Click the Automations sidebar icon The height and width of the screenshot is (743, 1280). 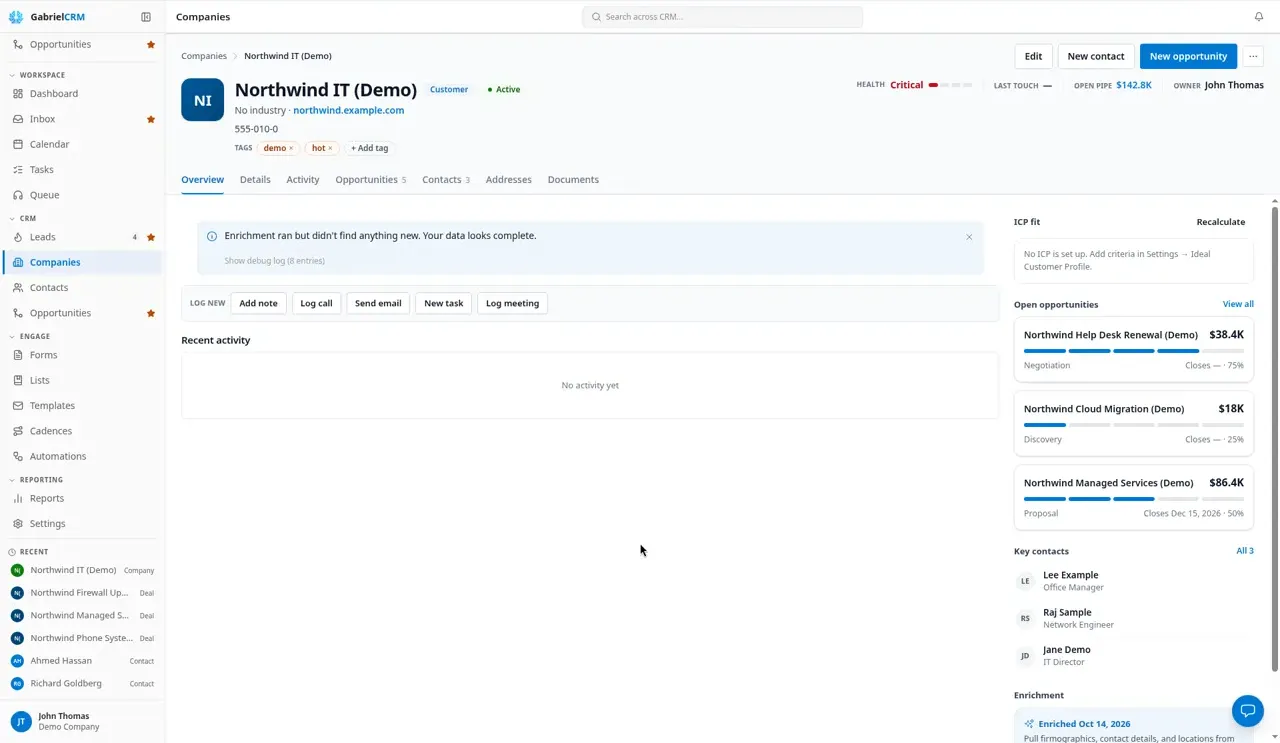click(18, 456)
